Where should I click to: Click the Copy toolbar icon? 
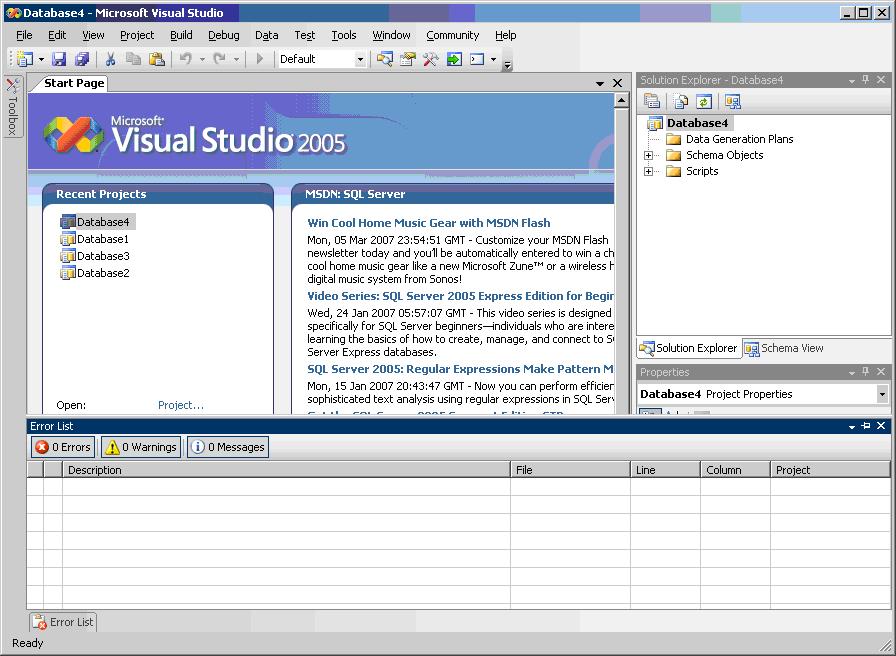[133, 59]
